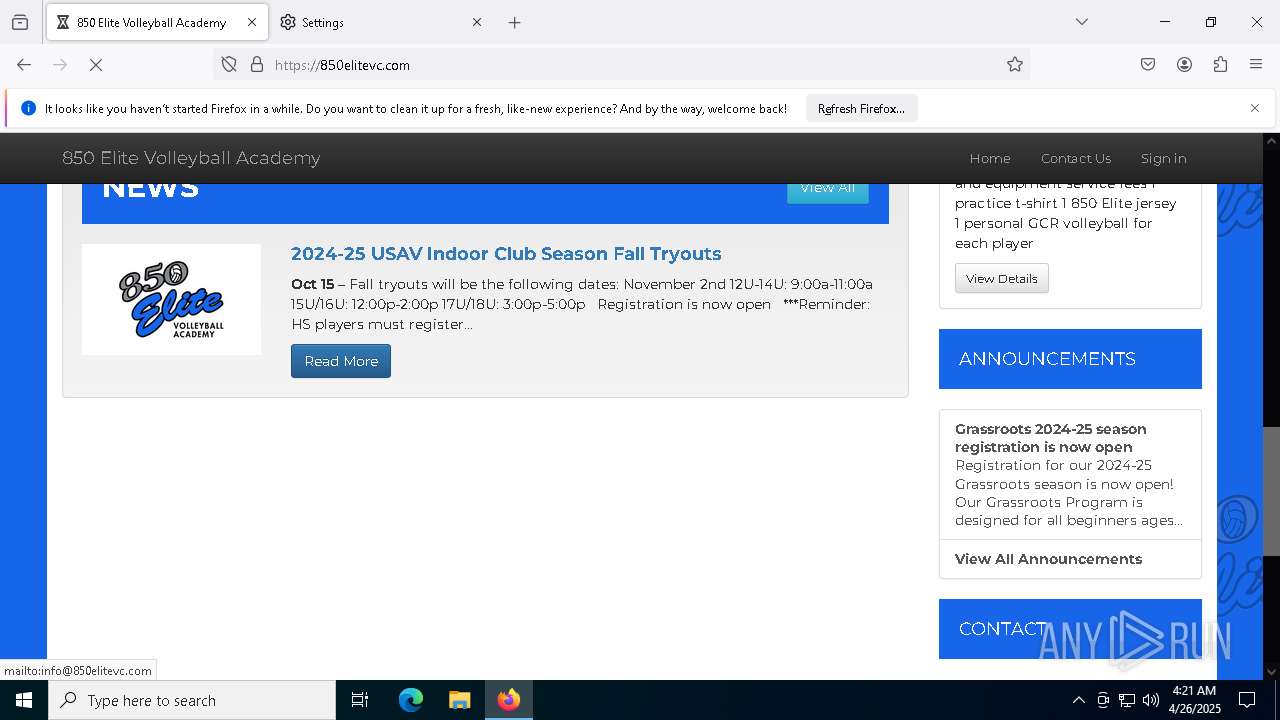Click the scrollbar down arrow
The height and width of the screenshot is (720, 1280).
[1271, 672]
